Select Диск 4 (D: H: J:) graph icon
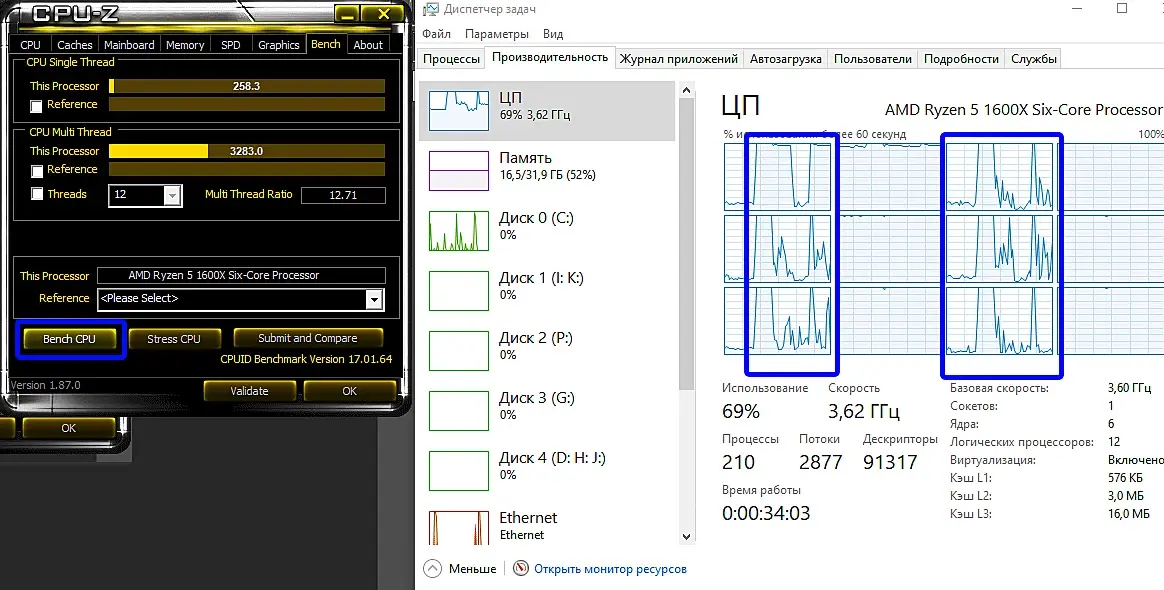Image resolution: width=1164 pixels, height=590 pixels. click(x=459, y=471)
